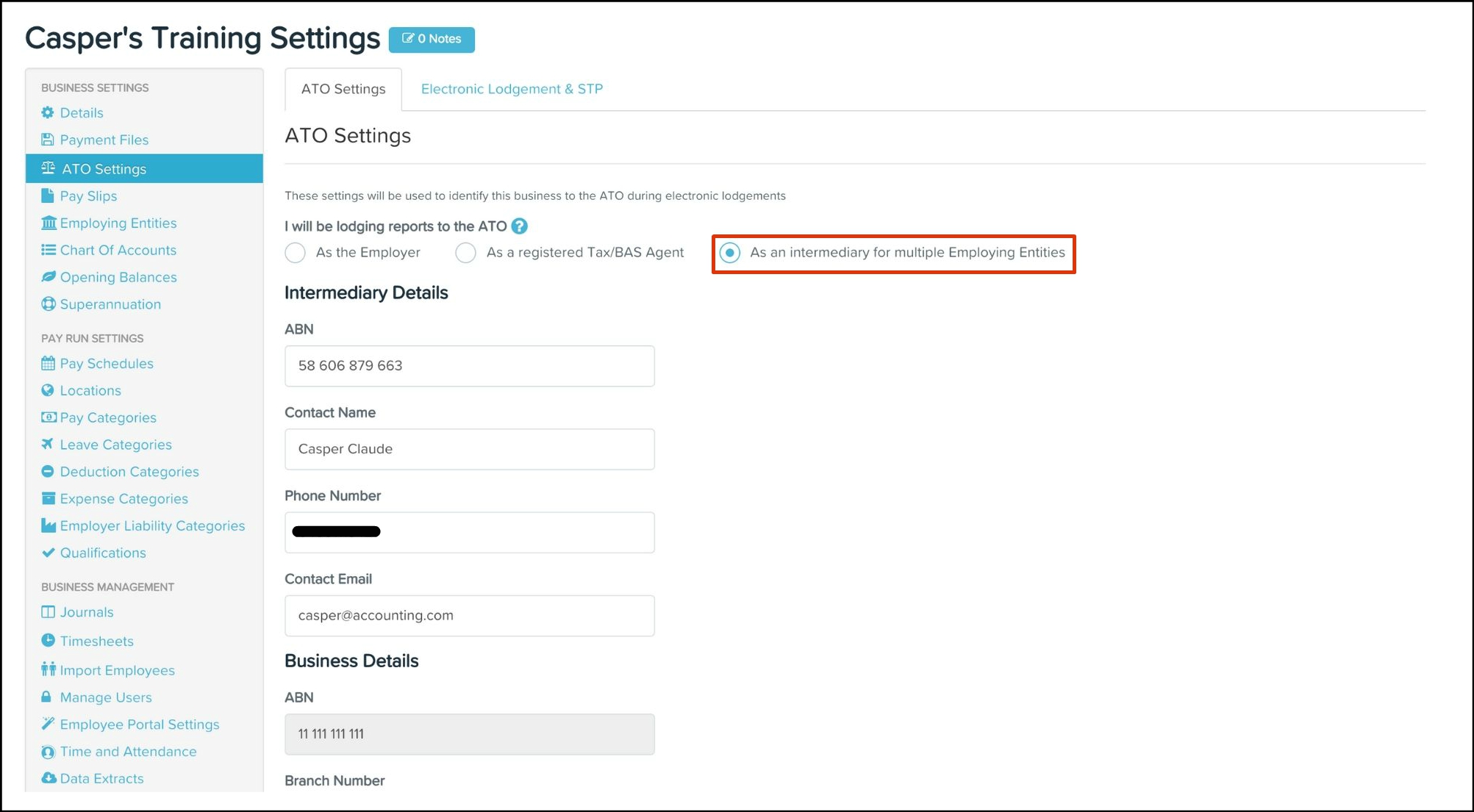
Task: Click the Manage Users lock icon
Action: [46, 697]
